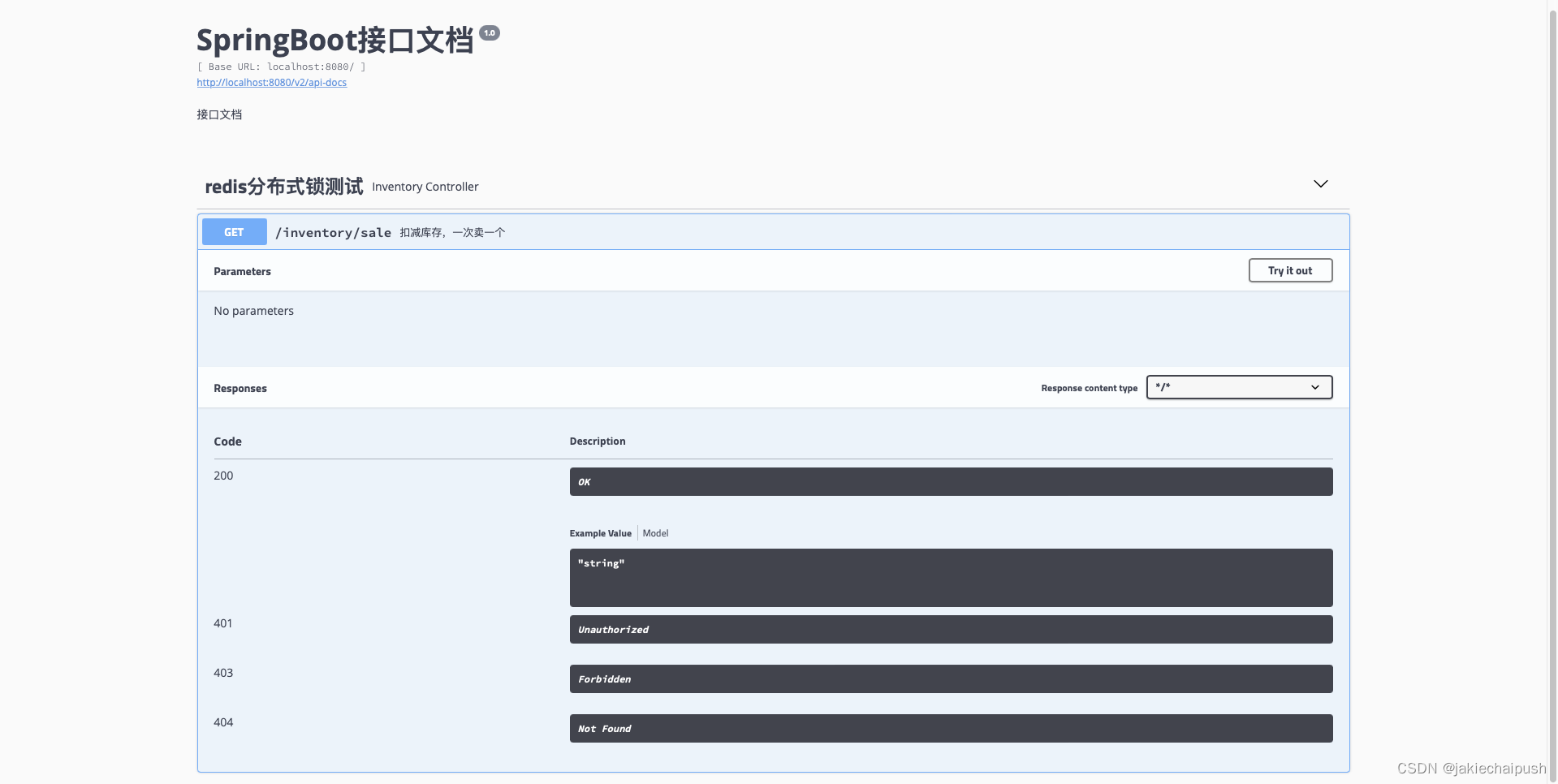The height and width of the screenshot is (784, 1558).
Task: Click the OK description box
Action: (951, 481)
